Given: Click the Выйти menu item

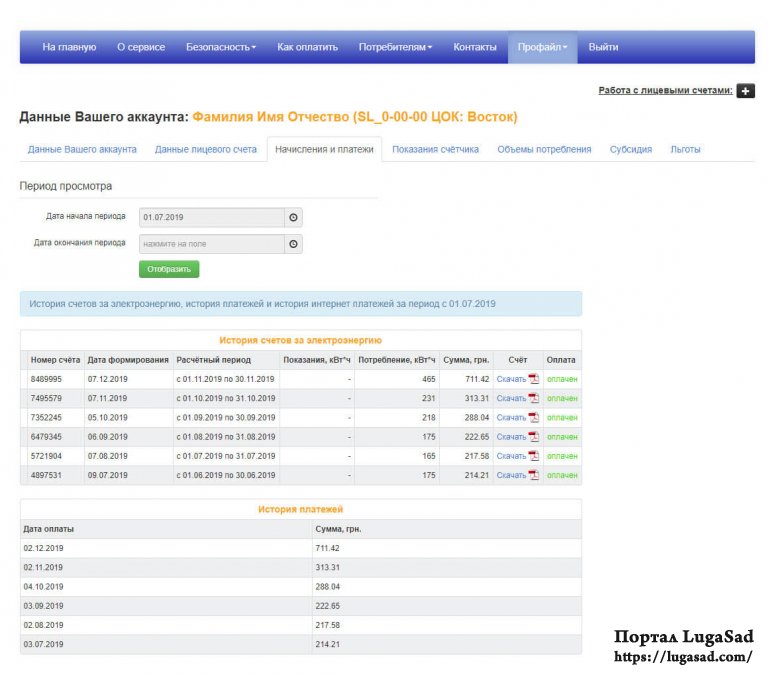Looking at the screenshot, I should [603, 47].
